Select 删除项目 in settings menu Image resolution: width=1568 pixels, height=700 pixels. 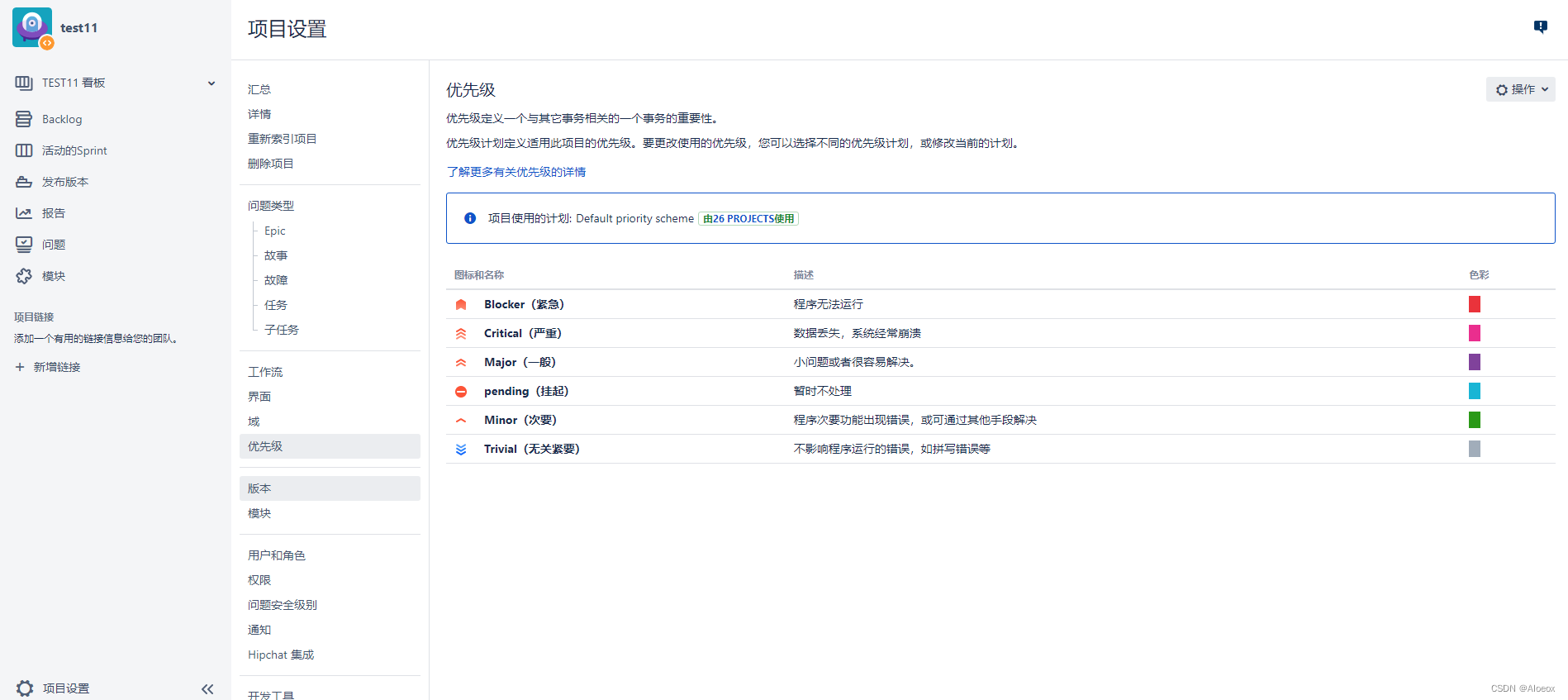pos(271,164)
